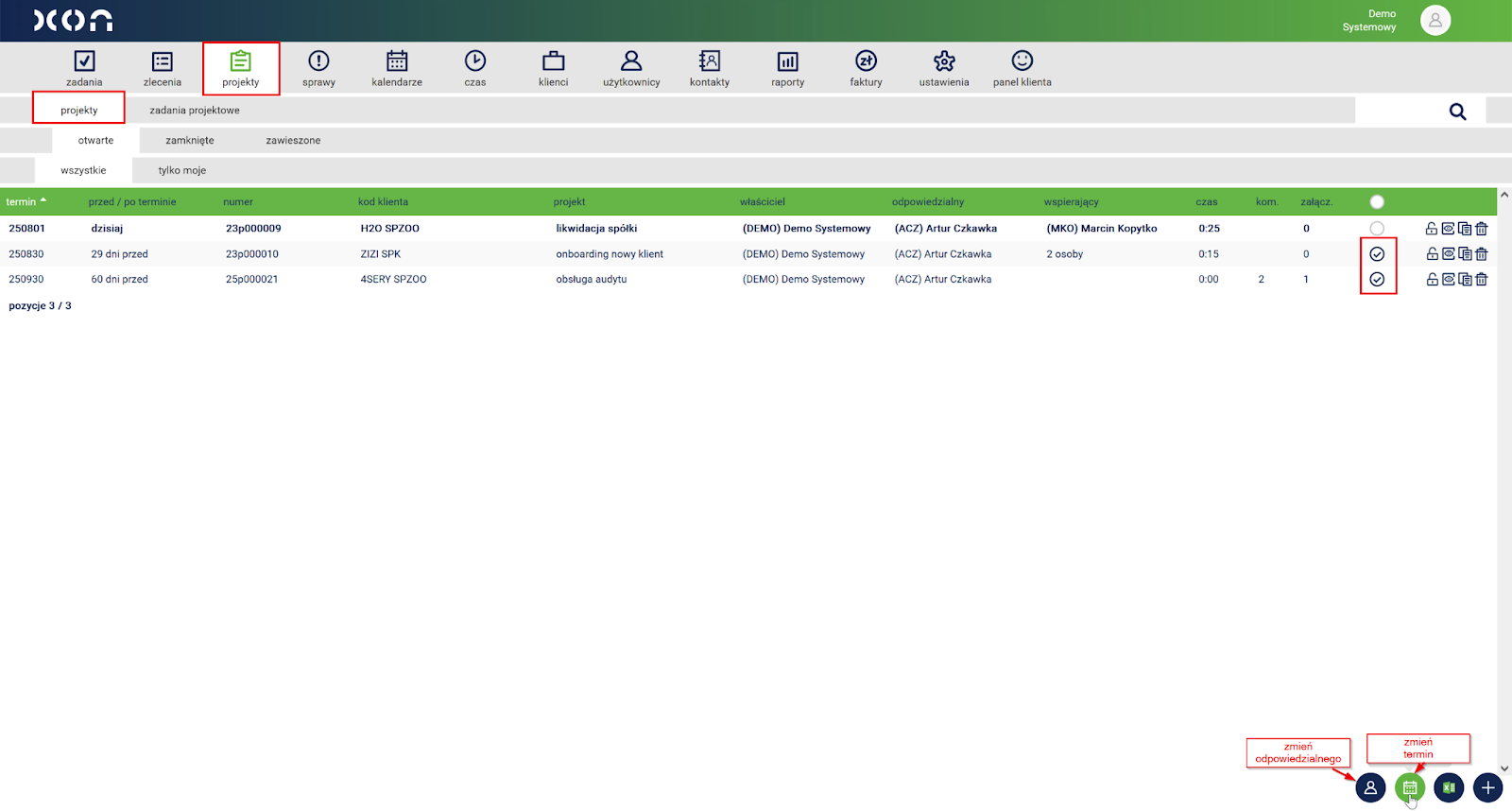Uncheck the onboarding nowy klient project
Screen dimensions: 1512x811
[1377, 254]
